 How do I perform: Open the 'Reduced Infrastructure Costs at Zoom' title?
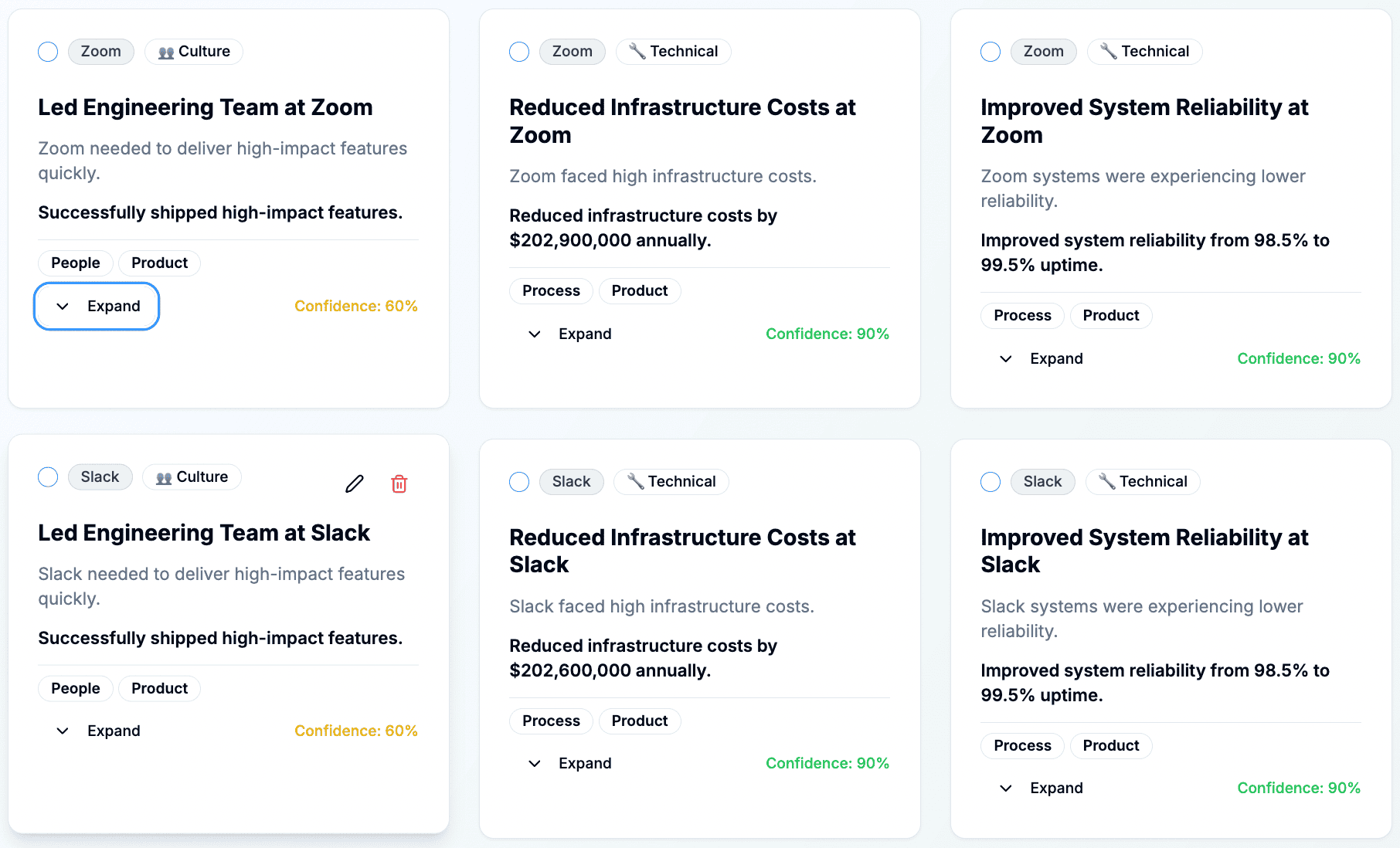[x=682, y=121]
